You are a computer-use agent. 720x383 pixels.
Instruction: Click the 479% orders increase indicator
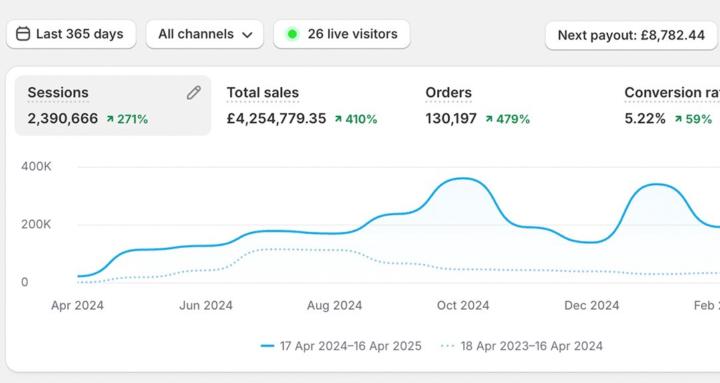coord(507,119)
